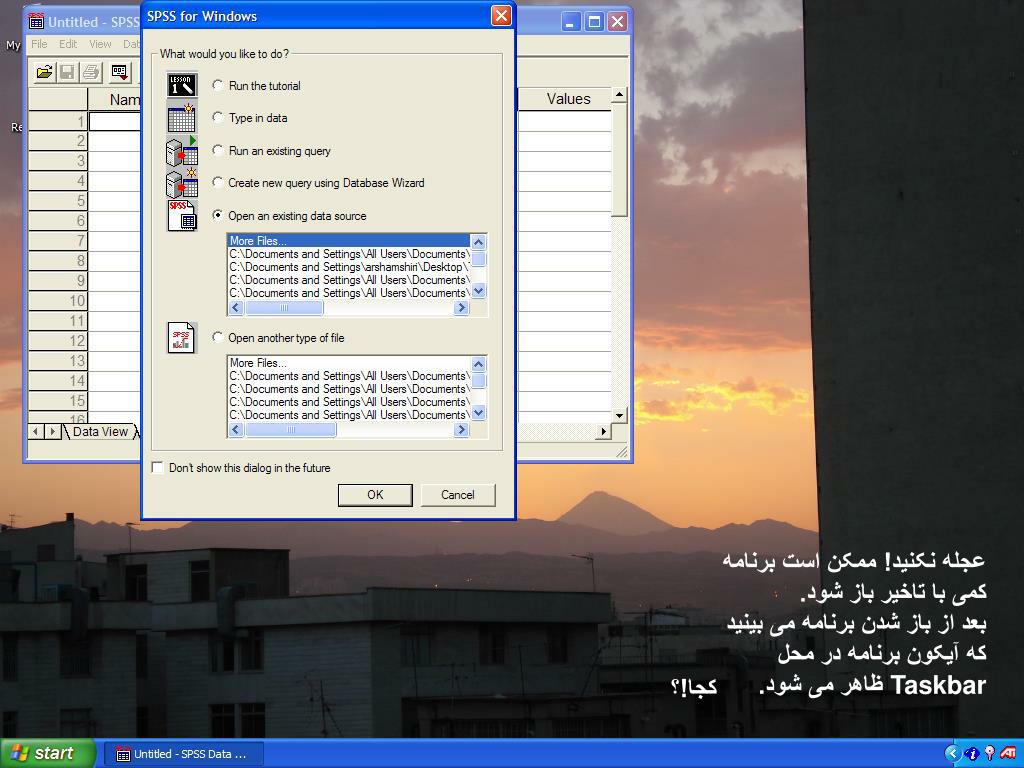Click the Data Editor vertical scroll down arrow

click(x=619, y=415)
